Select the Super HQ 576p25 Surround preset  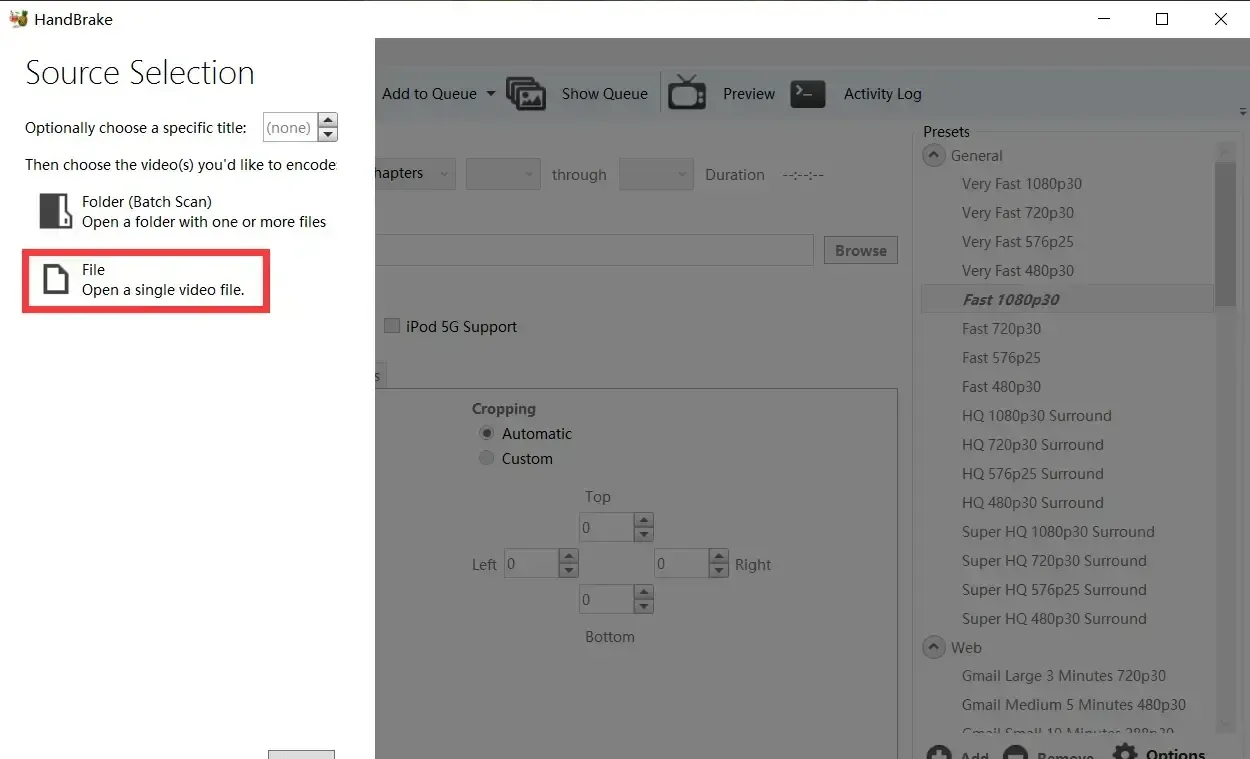point(1054,590)
